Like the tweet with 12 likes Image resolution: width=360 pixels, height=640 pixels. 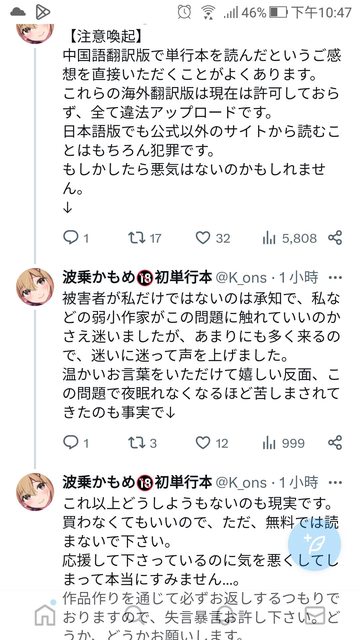click(212, 442)
